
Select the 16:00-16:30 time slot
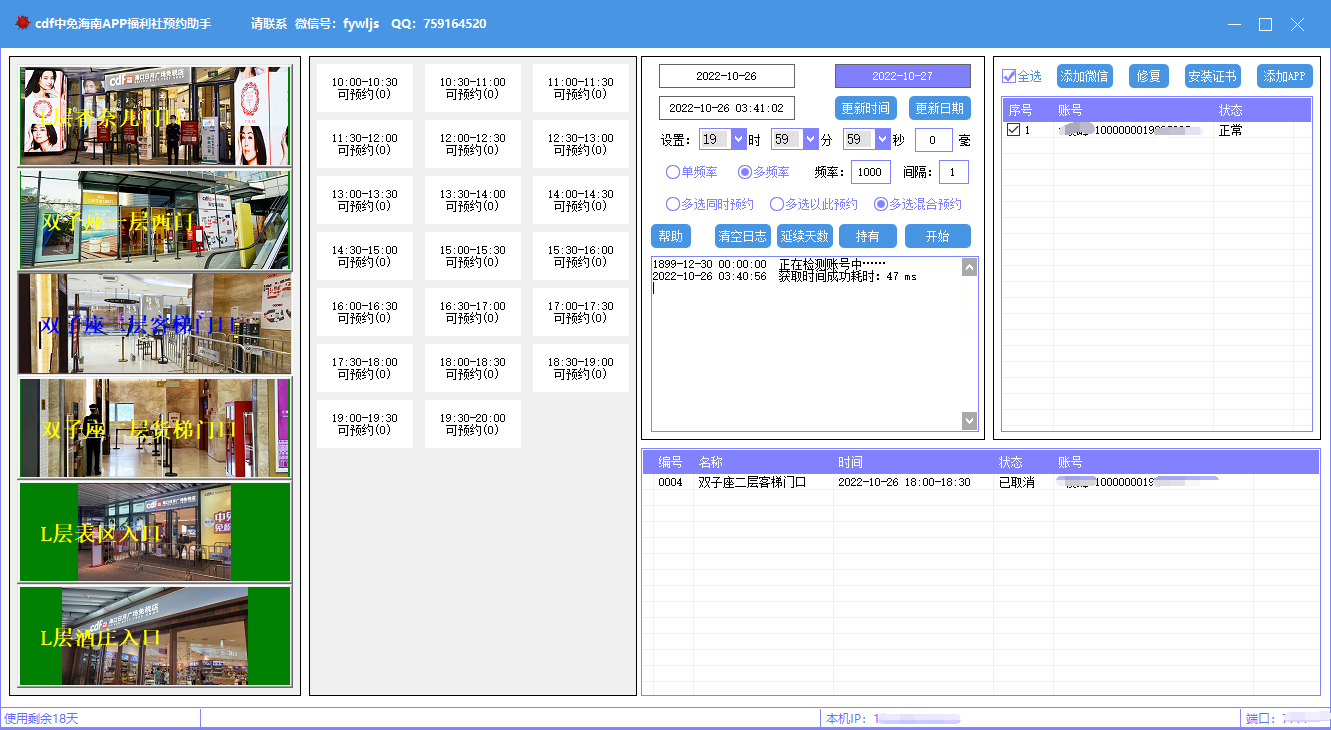[x=365, y=312]
